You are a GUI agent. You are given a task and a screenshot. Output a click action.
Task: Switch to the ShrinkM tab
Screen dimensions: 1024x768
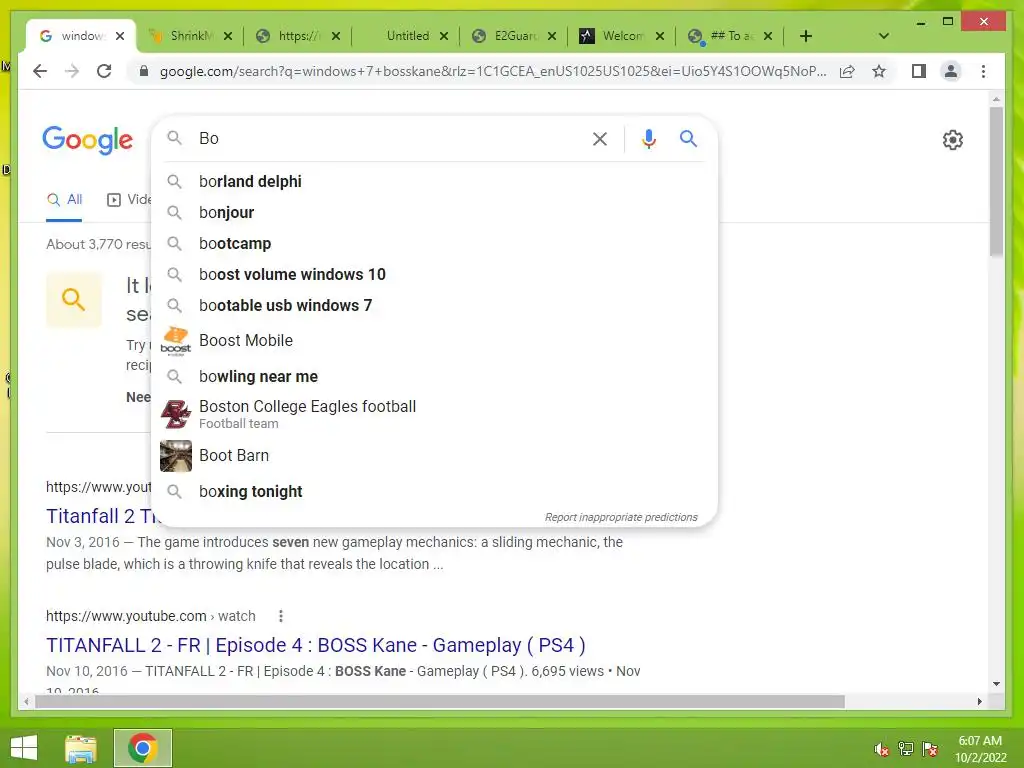191,36
